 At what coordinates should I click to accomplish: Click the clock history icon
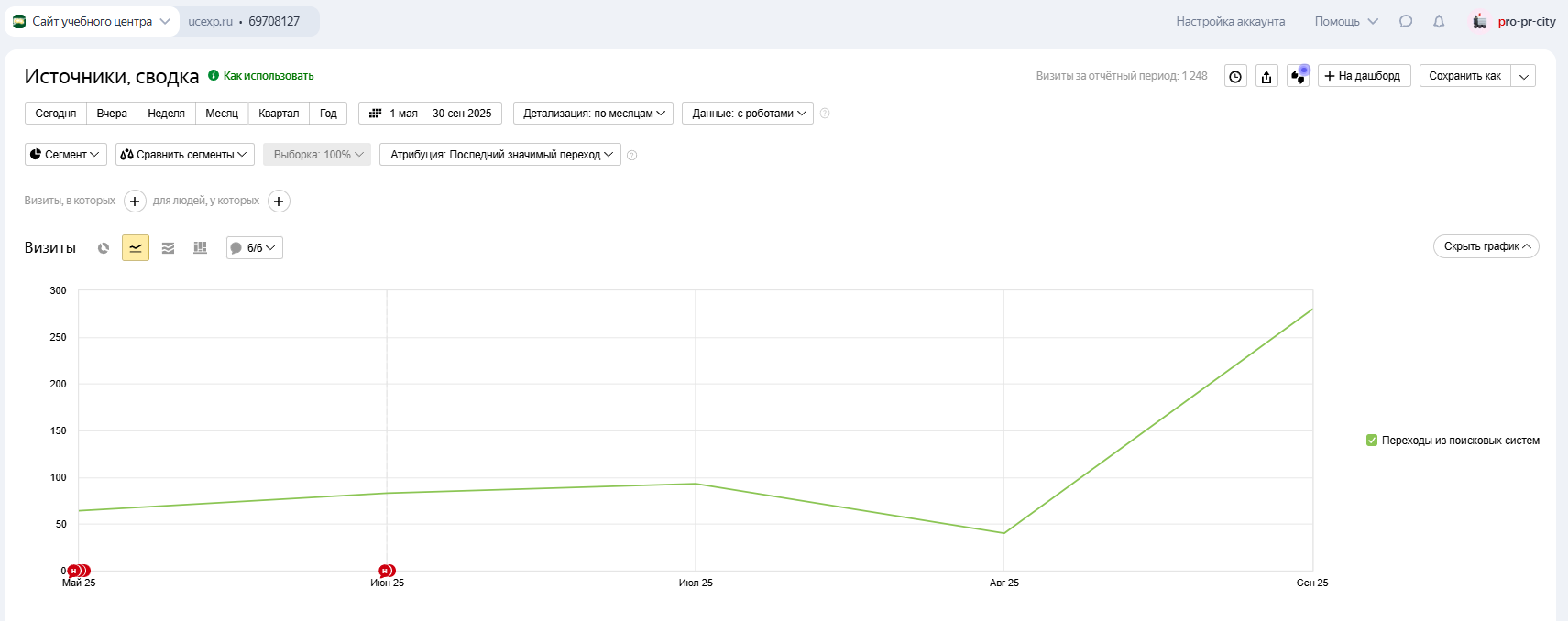1235,76
